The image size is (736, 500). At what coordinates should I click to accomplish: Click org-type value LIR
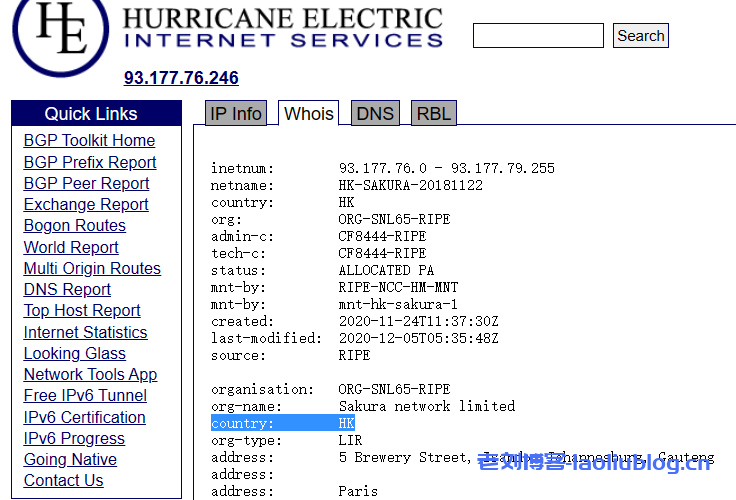coord(350,440)
